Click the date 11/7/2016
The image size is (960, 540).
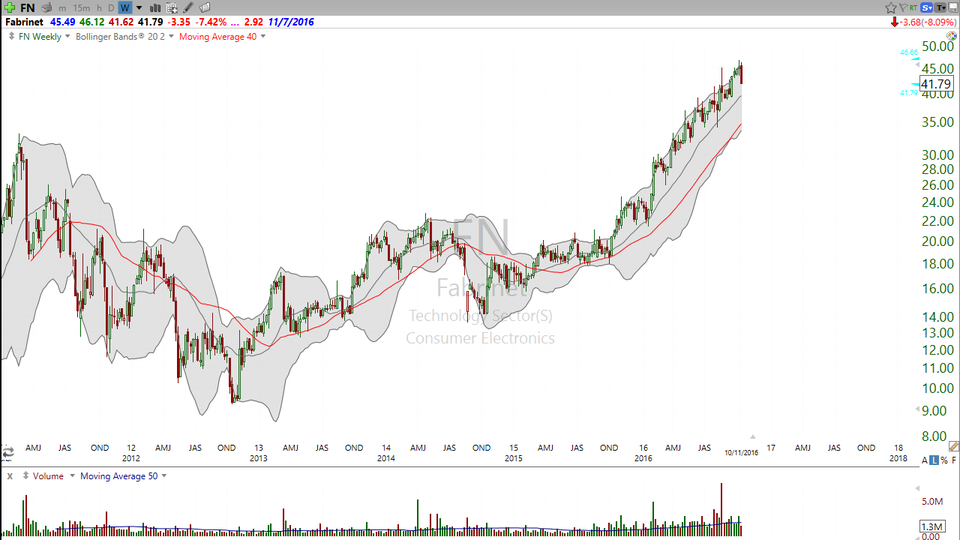tap(291, 22)
